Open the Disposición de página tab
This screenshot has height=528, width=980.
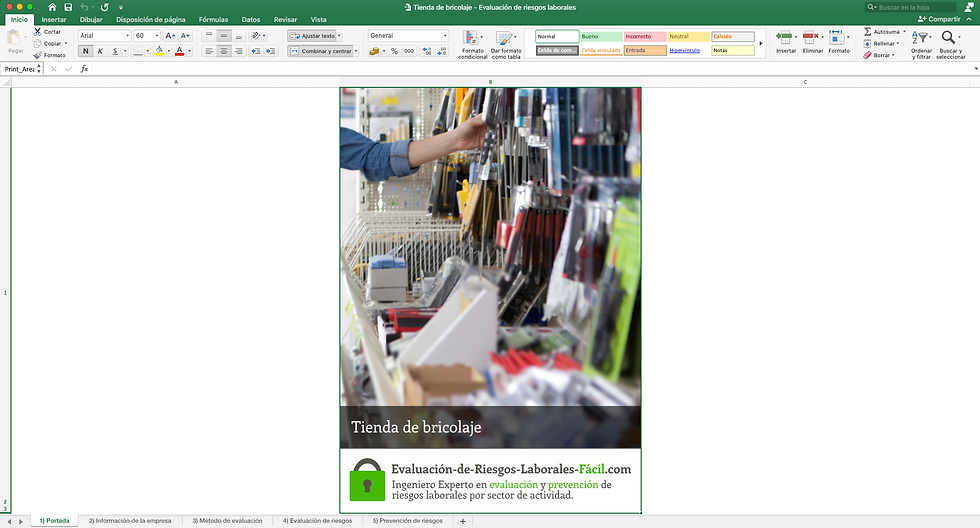click(x=151, y=19)
